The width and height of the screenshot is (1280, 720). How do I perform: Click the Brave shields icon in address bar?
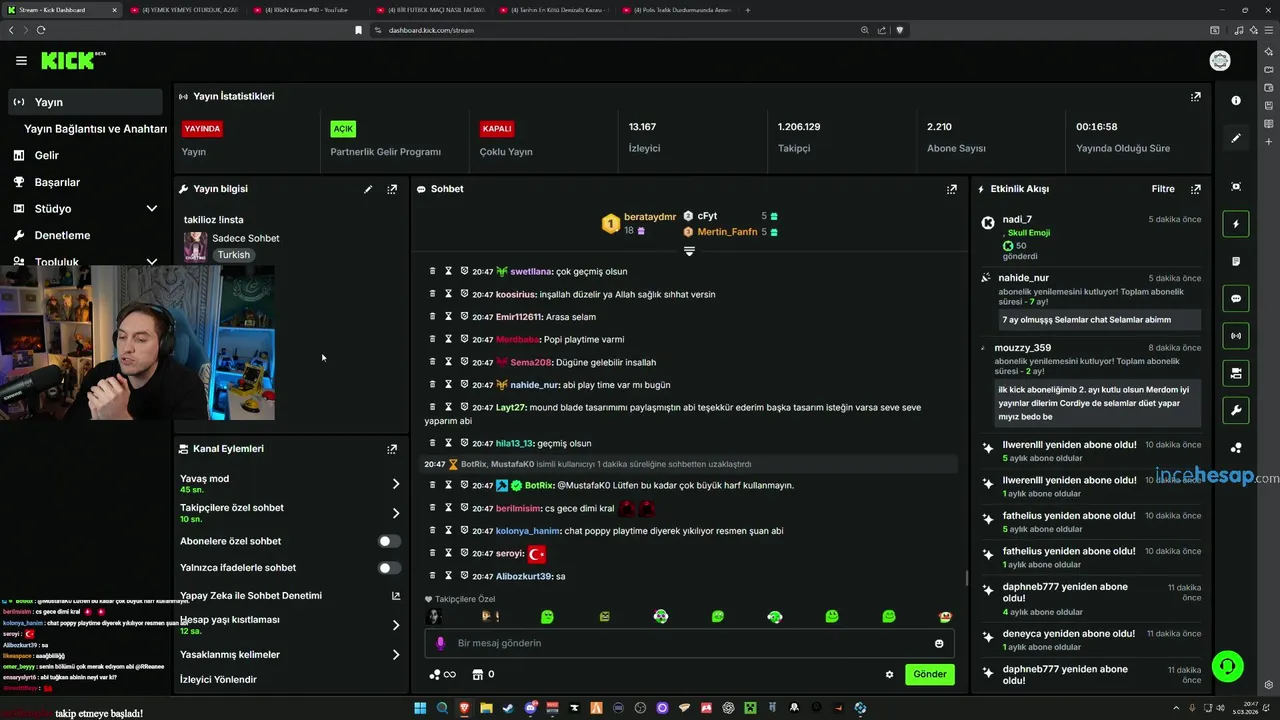(x=899, y=30)
